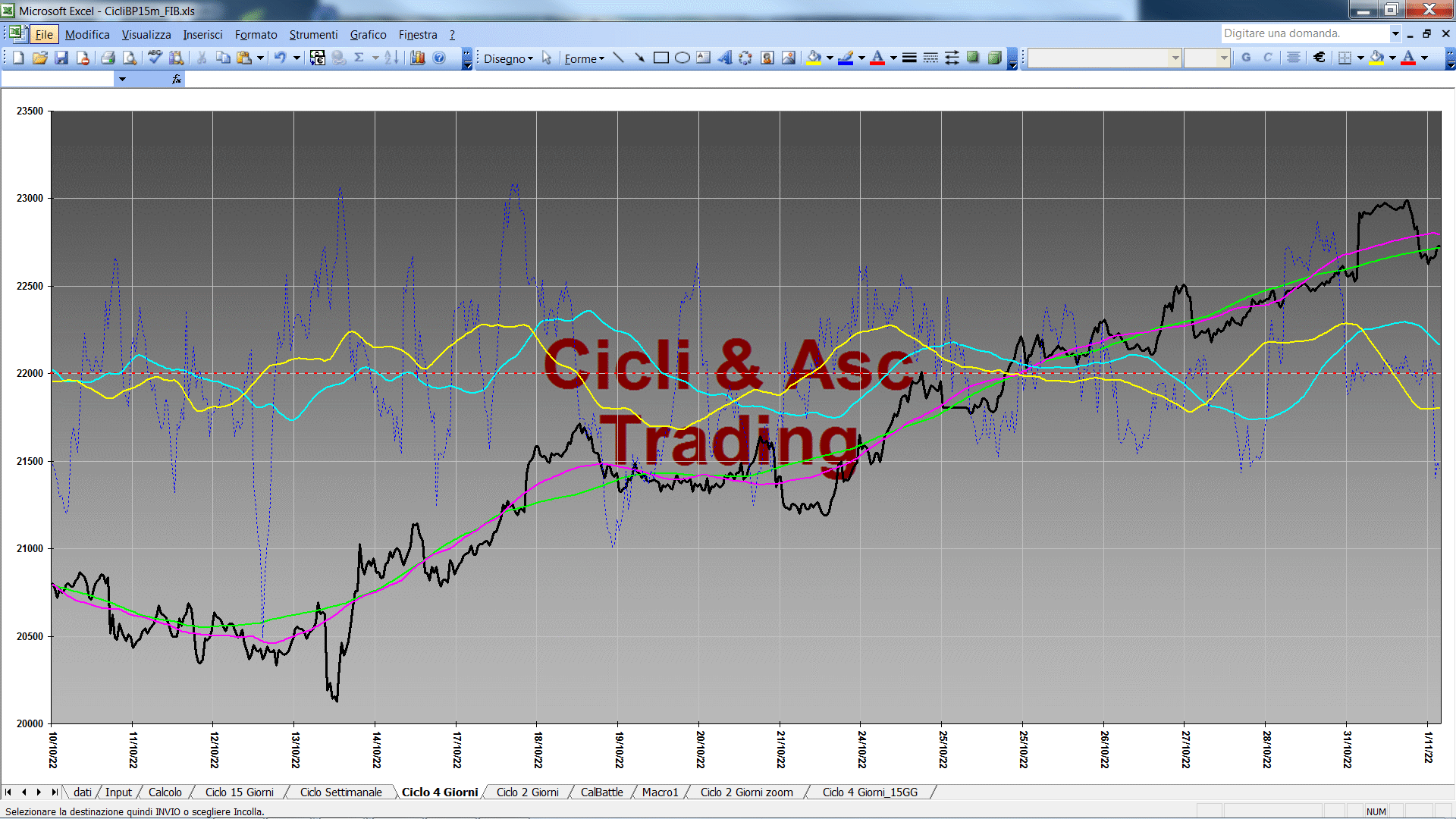Screen dimensions: 1456x819
Task: Create a new blank workbook
Action: [19, 58]
